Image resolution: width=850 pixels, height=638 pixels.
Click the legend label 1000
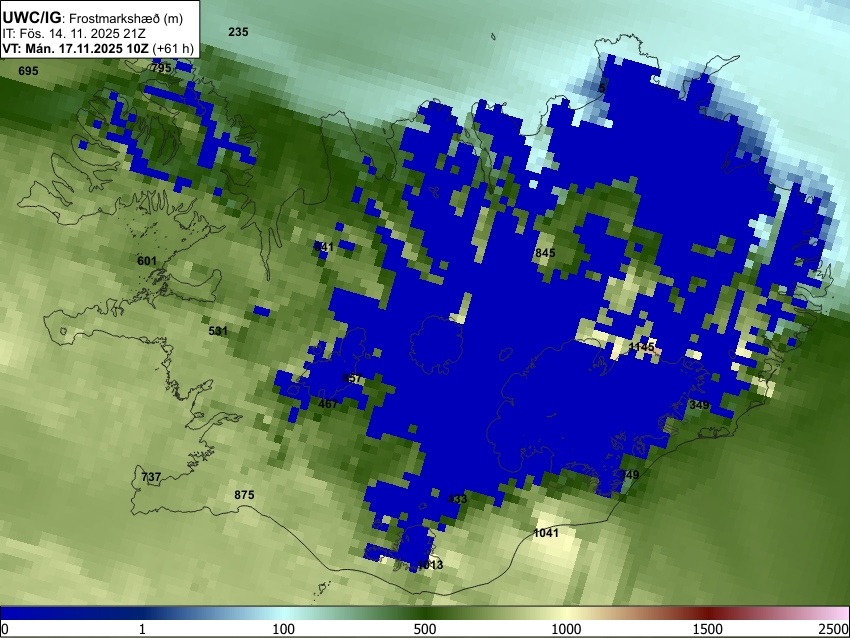point(566,629)
